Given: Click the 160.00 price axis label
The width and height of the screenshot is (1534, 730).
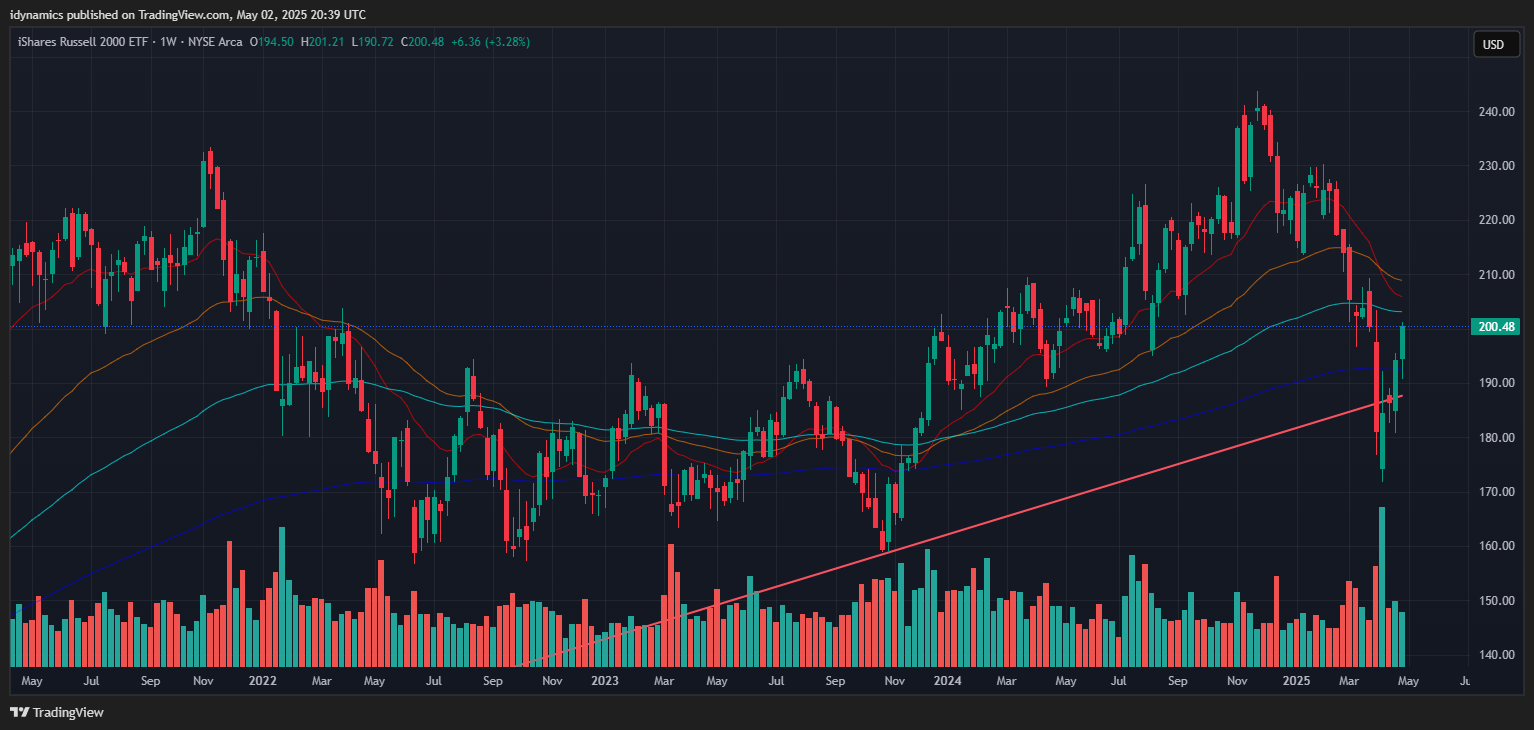Looking at the screenshot, I should pos(1496,546).
